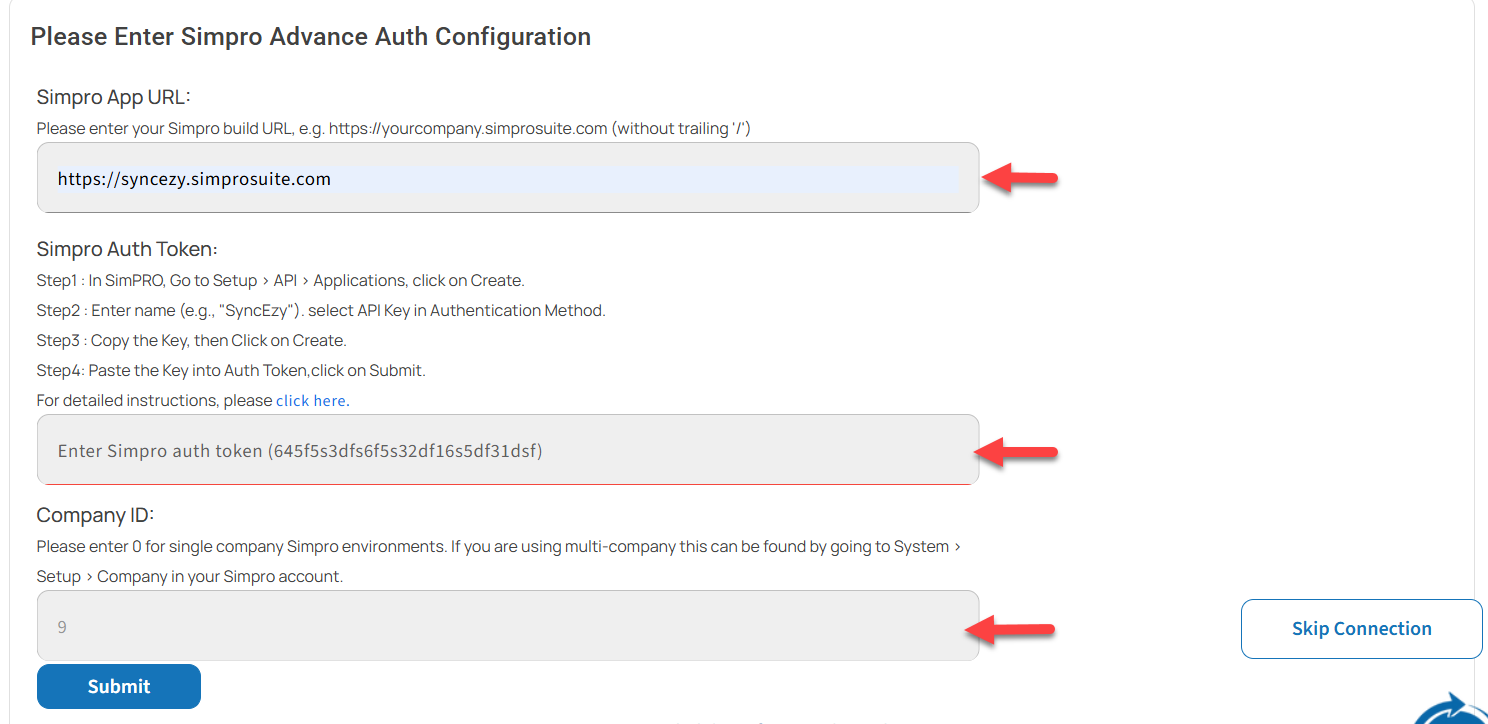Click the Step4 'Paste the Key' instruction
The height and width of the screenshot is (724, 1488).
pyautogui.click(x=231, y=370)
